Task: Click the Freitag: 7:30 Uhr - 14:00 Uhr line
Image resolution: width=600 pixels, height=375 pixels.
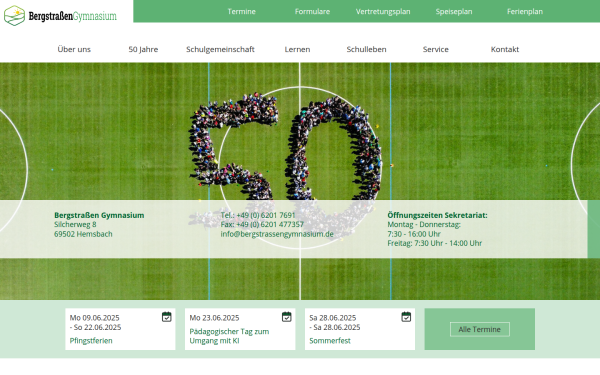Action: [435, 243]
